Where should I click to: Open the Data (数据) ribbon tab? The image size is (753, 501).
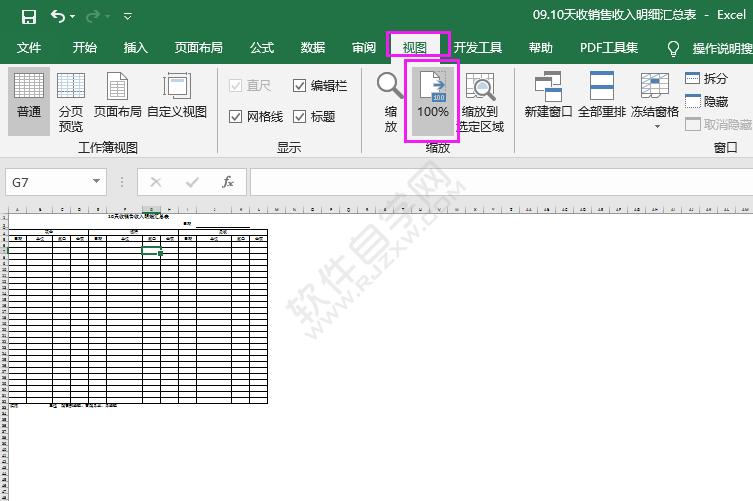point(313,47)
